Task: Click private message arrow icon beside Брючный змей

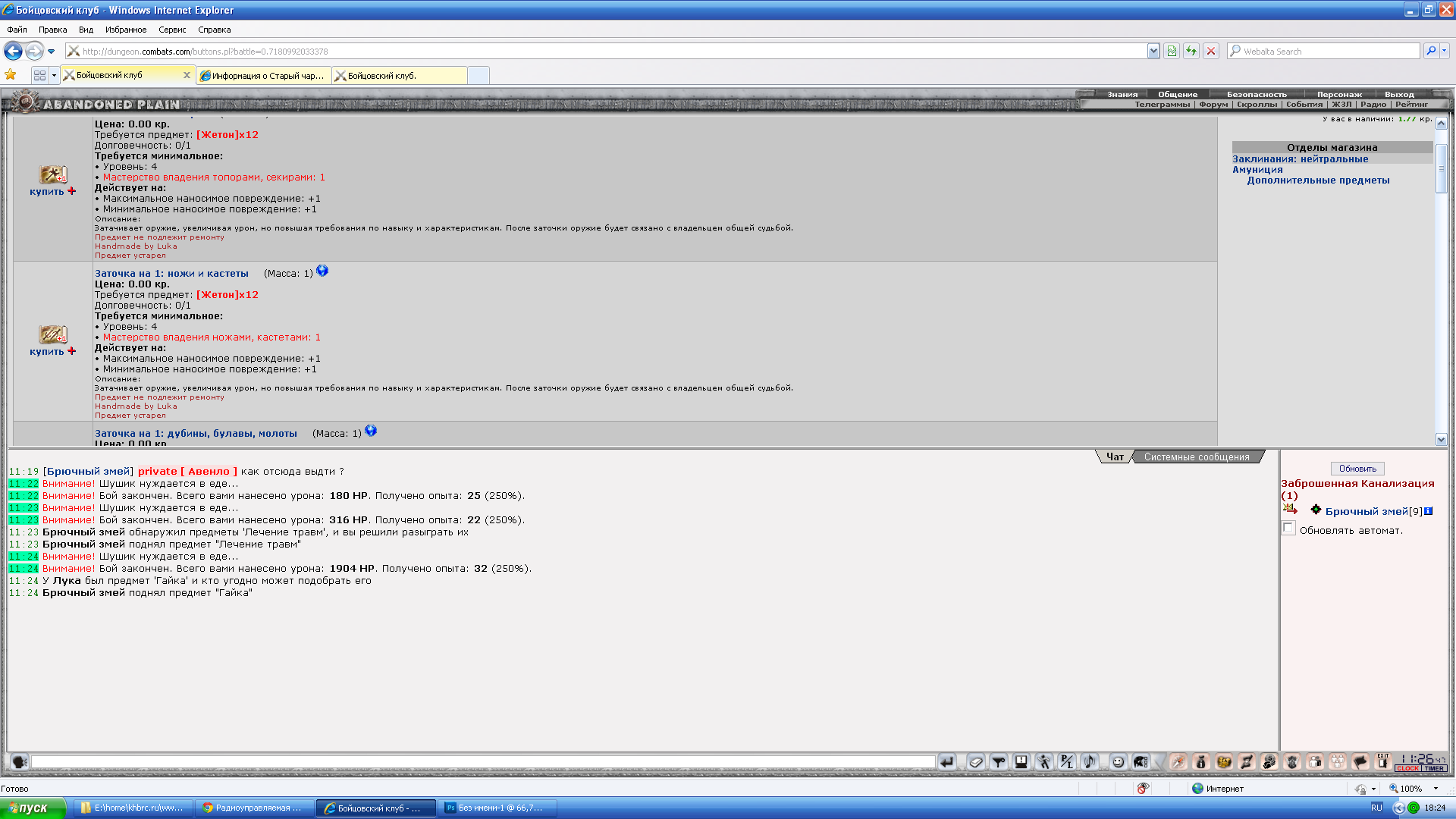Action: pyautogui.click(x=1290, y=509)
